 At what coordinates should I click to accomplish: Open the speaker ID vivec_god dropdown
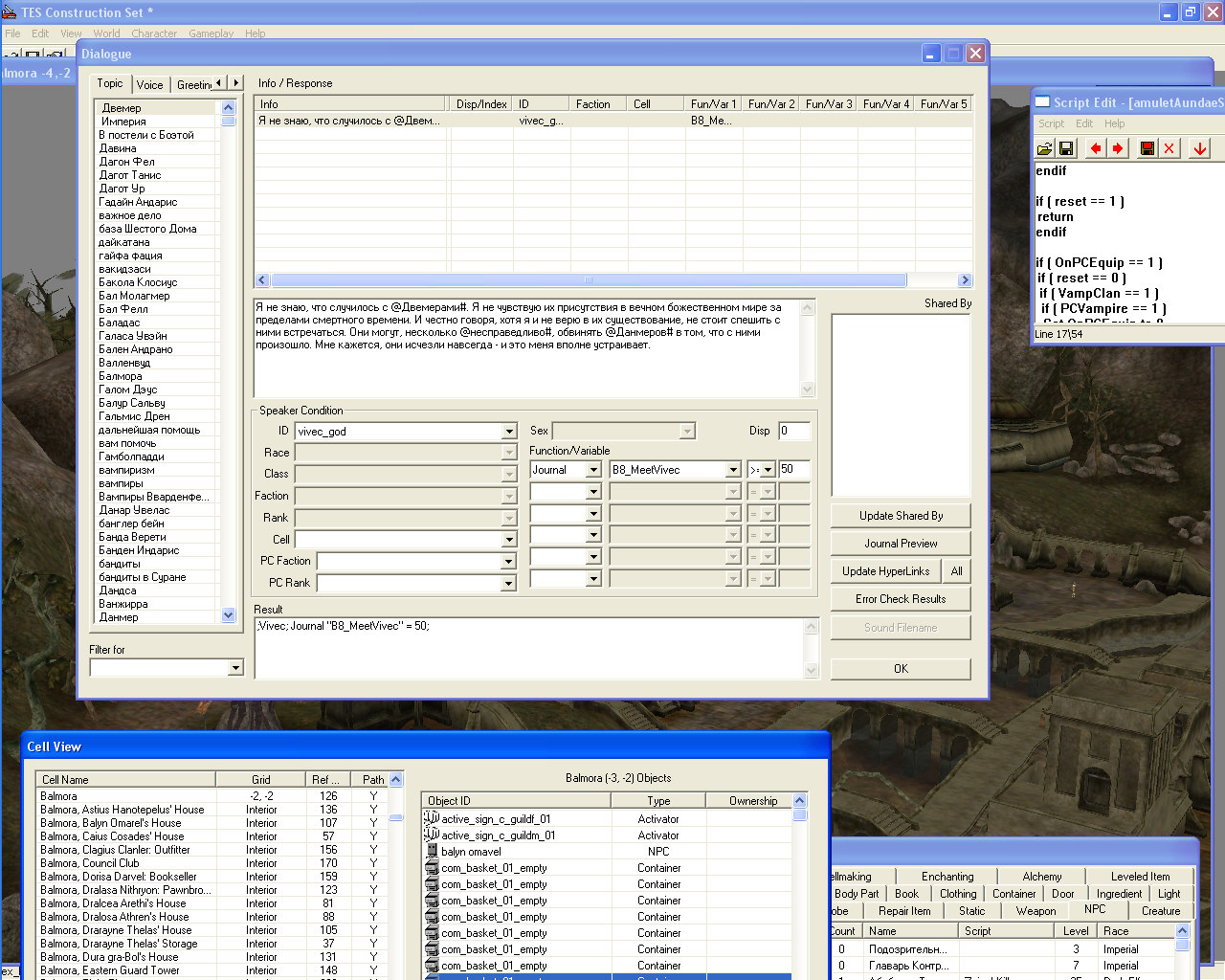click(509, 432)
